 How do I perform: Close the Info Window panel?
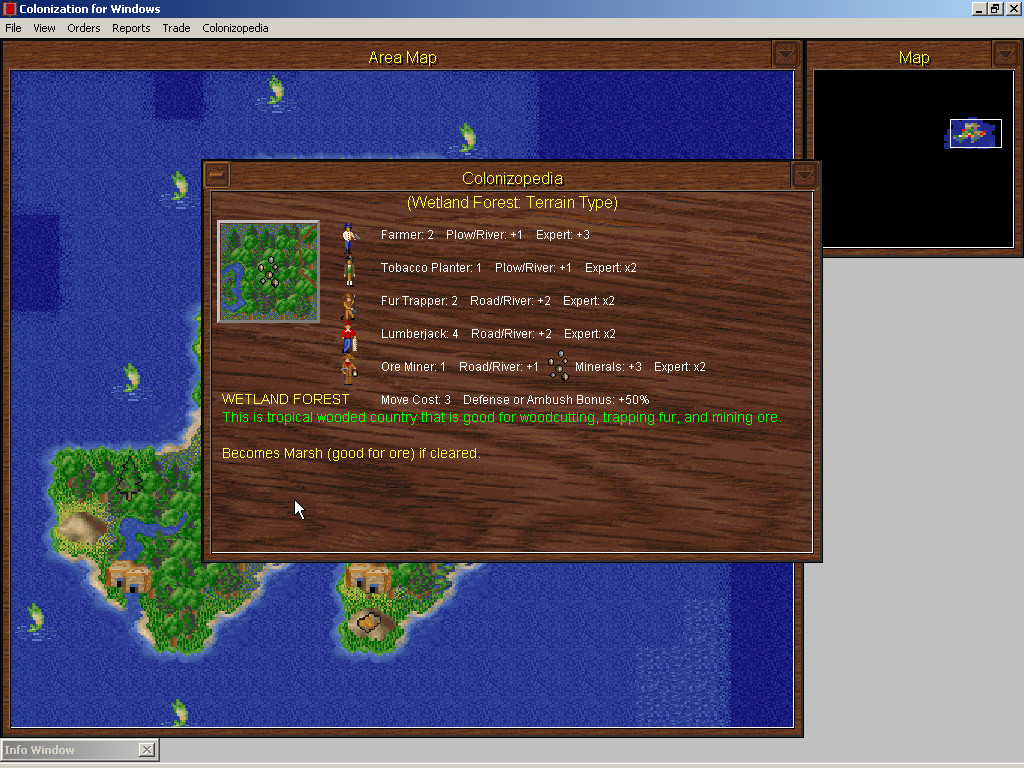[147, 750]
